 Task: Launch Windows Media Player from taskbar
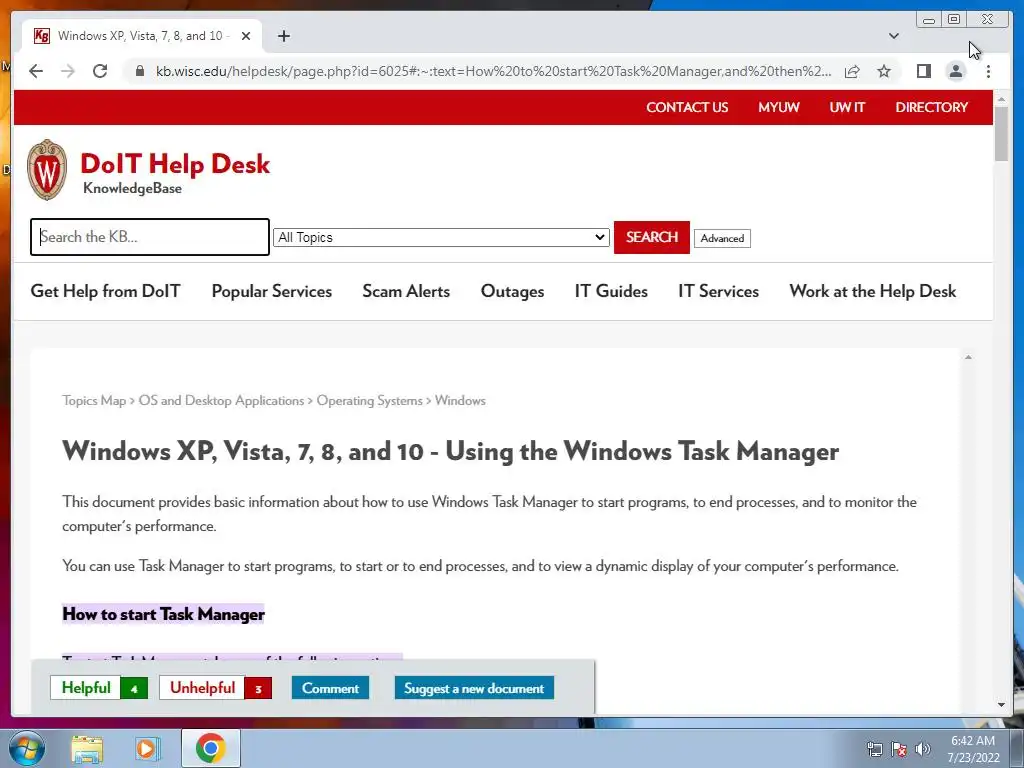point(148,749)
